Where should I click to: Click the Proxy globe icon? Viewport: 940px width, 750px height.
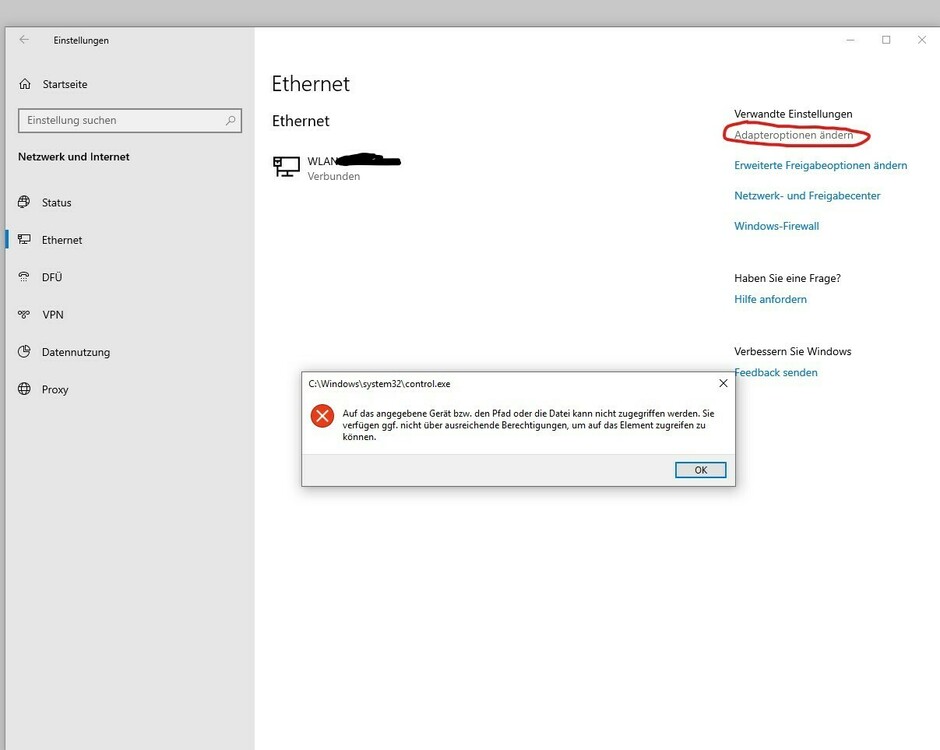point(24,389)
